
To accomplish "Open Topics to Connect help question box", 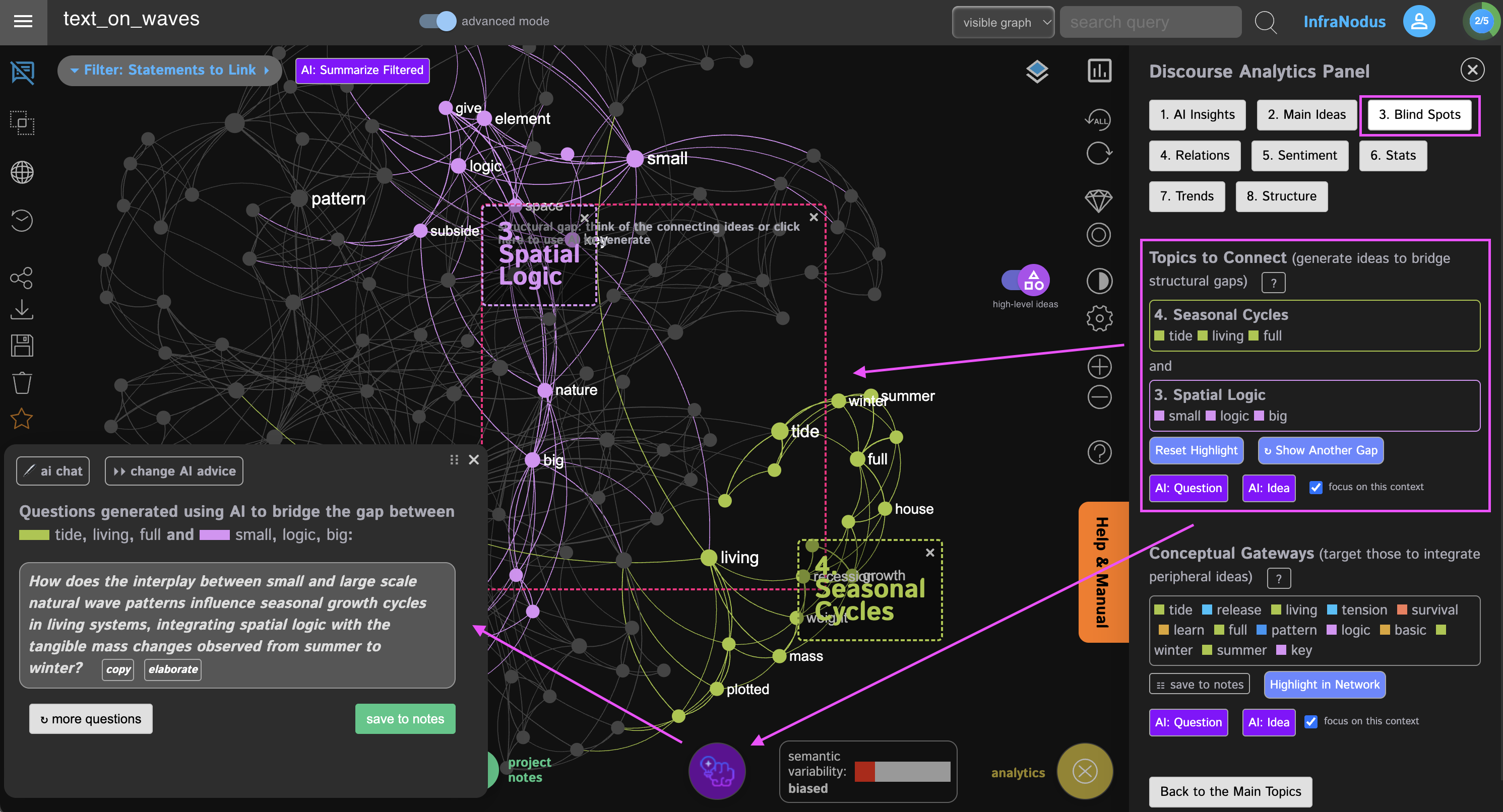I will [1273, 283].
